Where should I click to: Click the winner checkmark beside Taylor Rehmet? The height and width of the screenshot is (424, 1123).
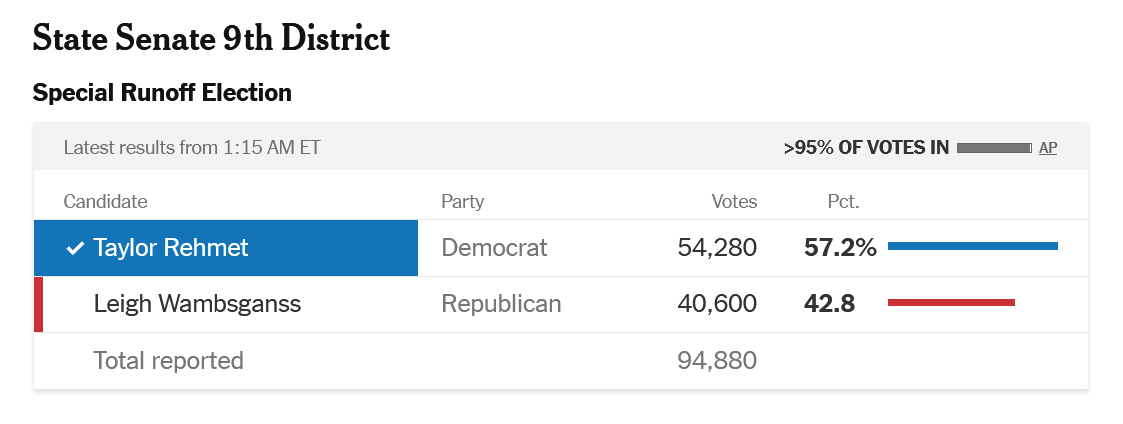75,248
